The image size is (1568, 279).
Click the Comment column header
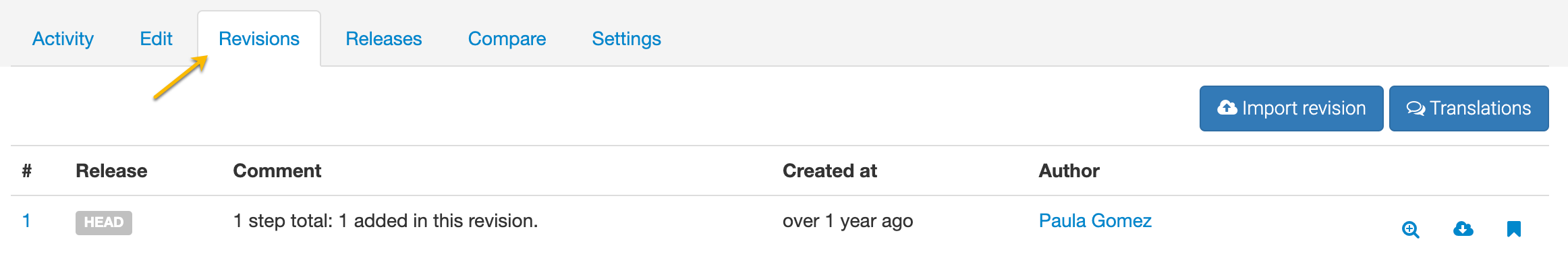pos(277,171)
